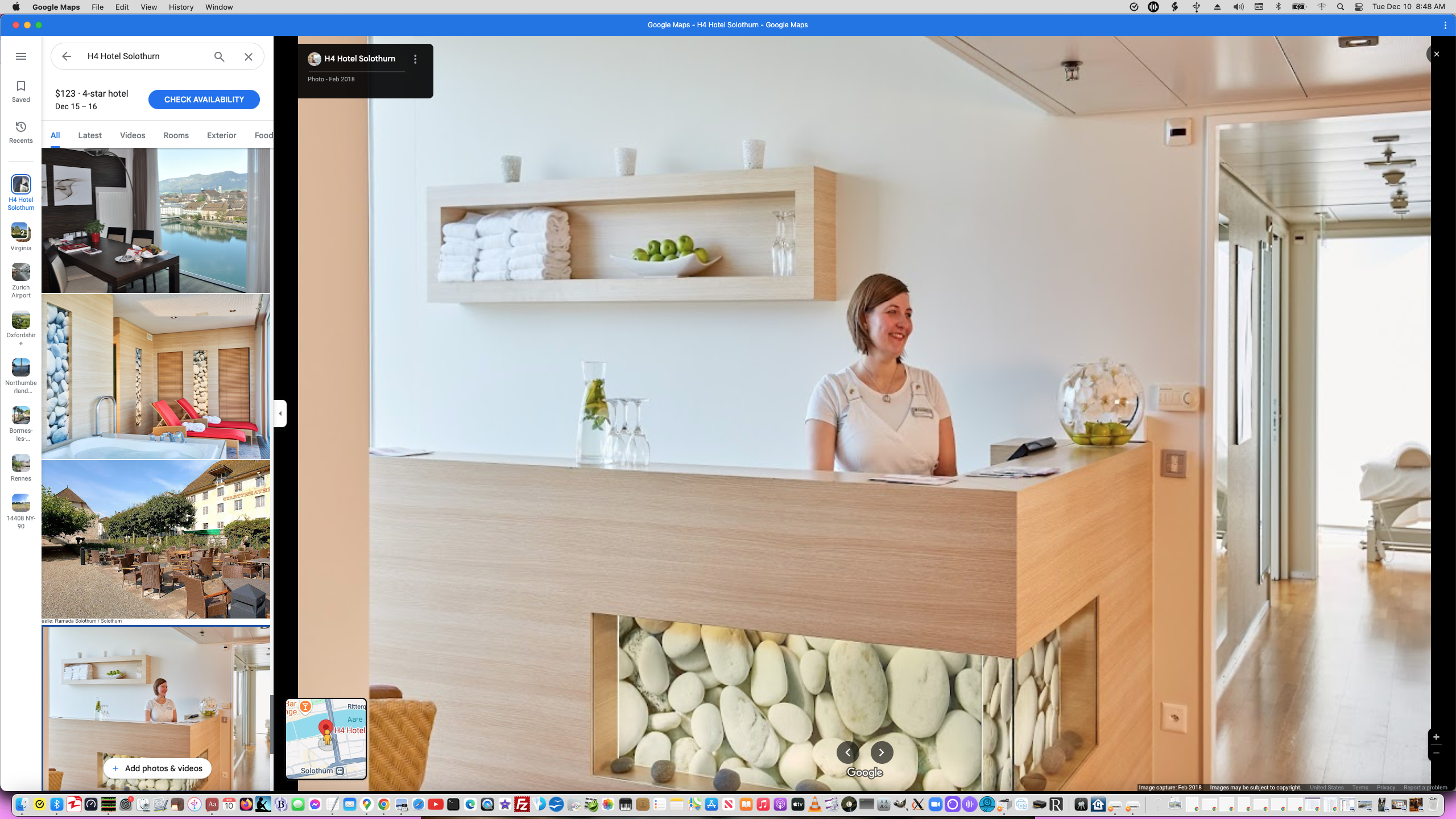1456x819 pixels.
Task: Zoom in using the plus button
Action: pyautogui.click(x=1436, y=737)
